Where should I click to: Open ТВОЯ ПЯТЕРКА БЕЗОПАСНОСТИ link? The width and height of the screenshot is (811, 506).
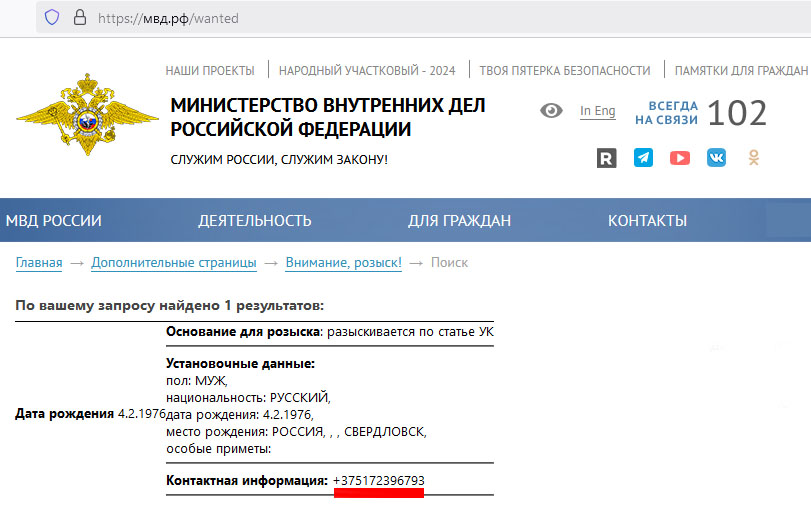tap(565, 70)
